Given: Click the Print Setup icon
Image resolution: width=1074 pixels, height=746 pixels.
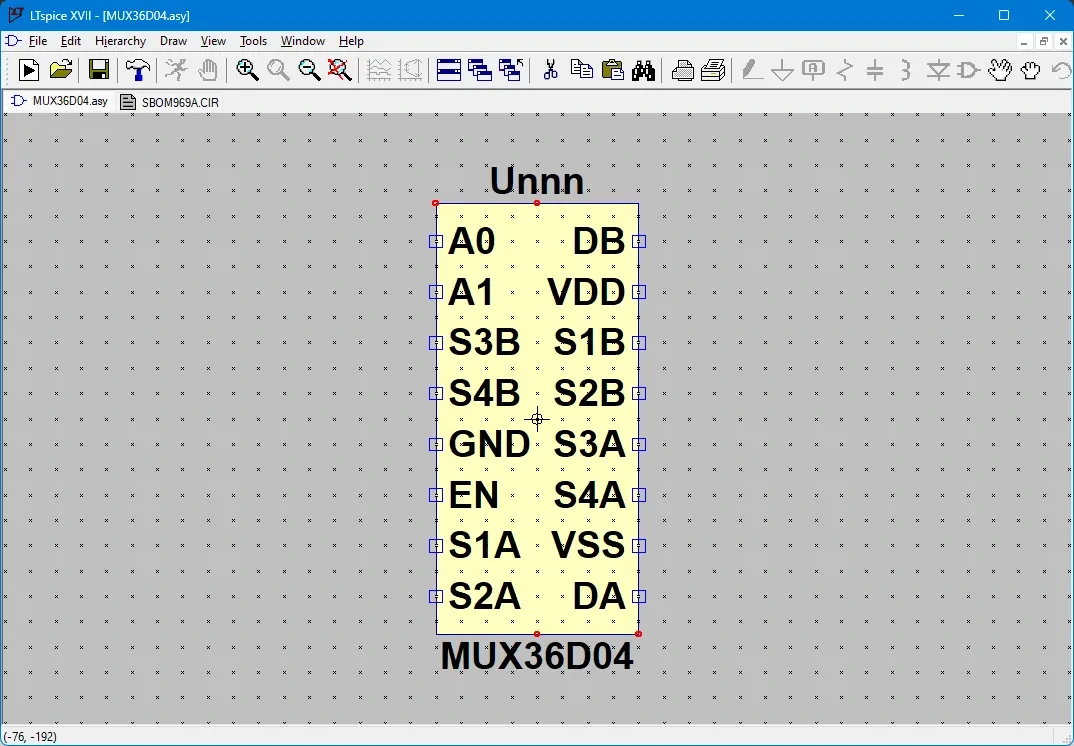Looking at the screenshot, I should point(682,70).
